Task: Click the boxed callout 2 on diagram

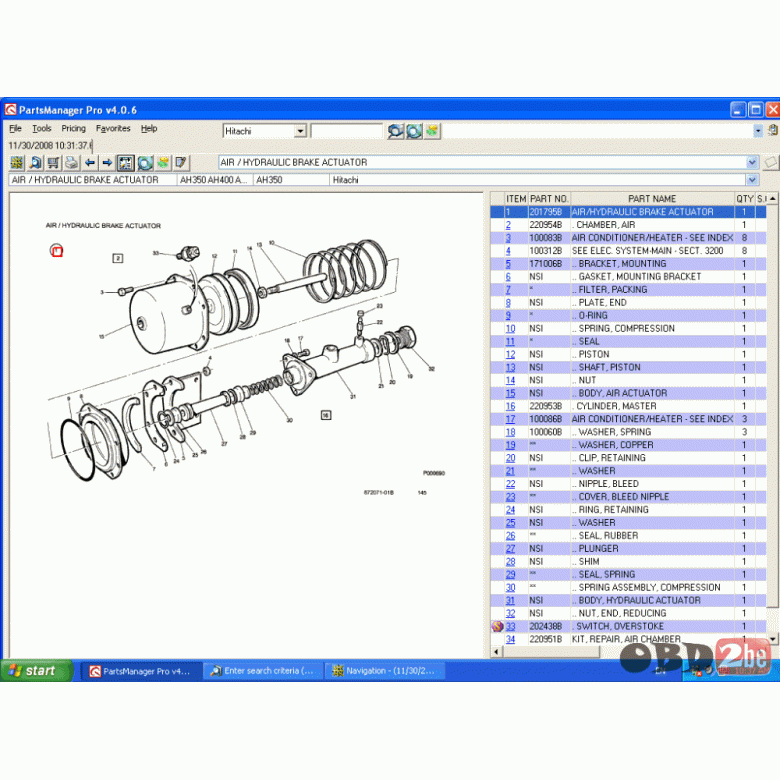Action: tap(118, 258)
